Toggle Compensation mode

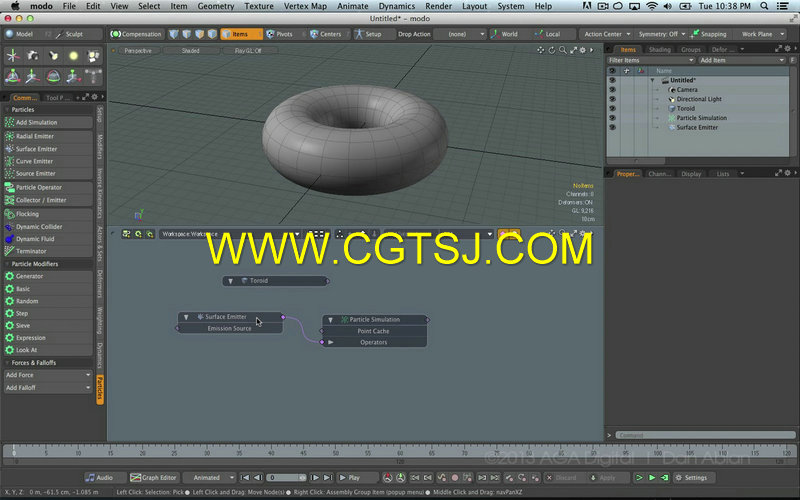point(136,34)
